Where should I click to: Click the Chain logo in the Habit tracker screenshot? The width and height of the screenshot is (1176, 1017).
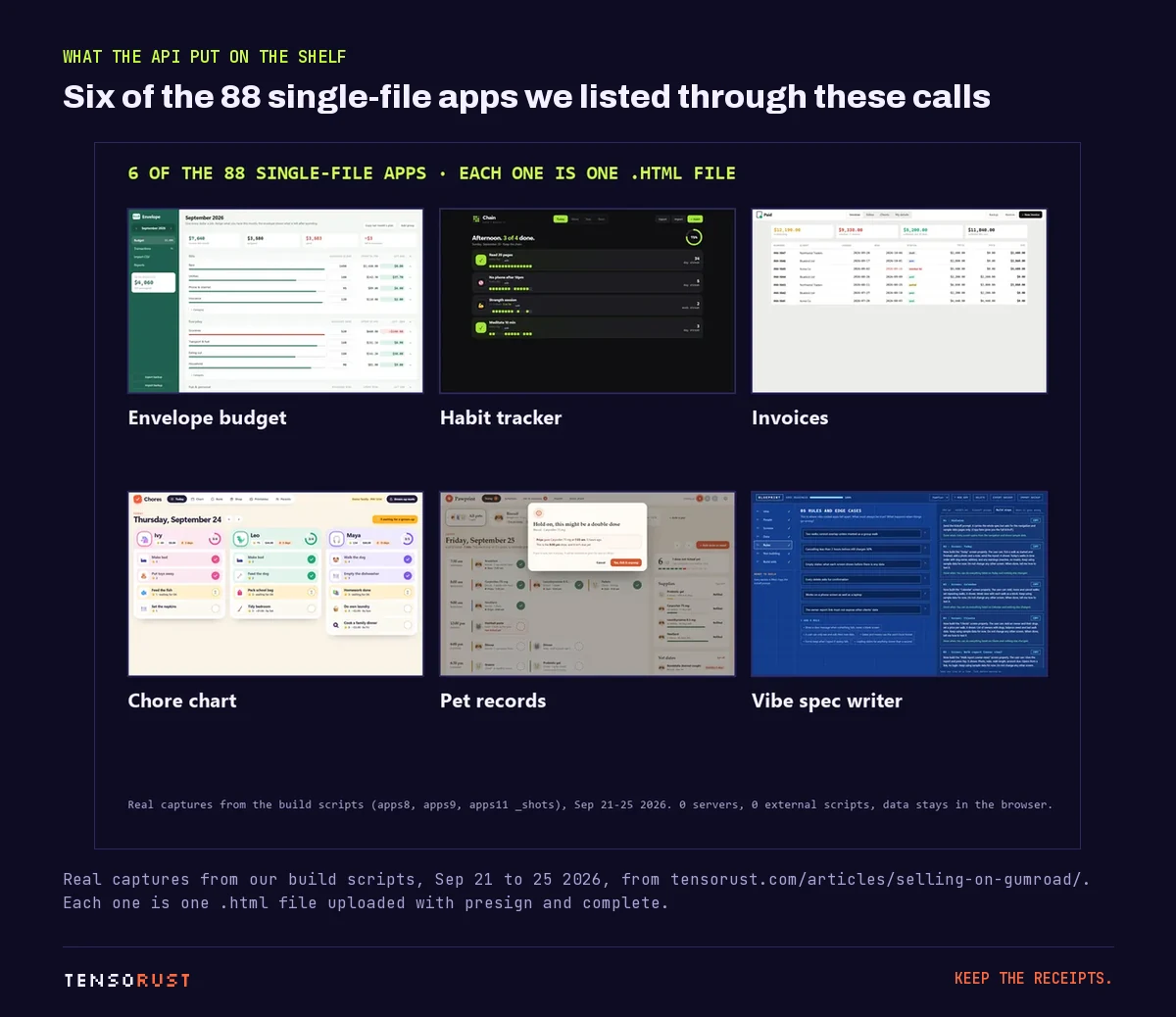pyautogui.click(x=476, y=218)
